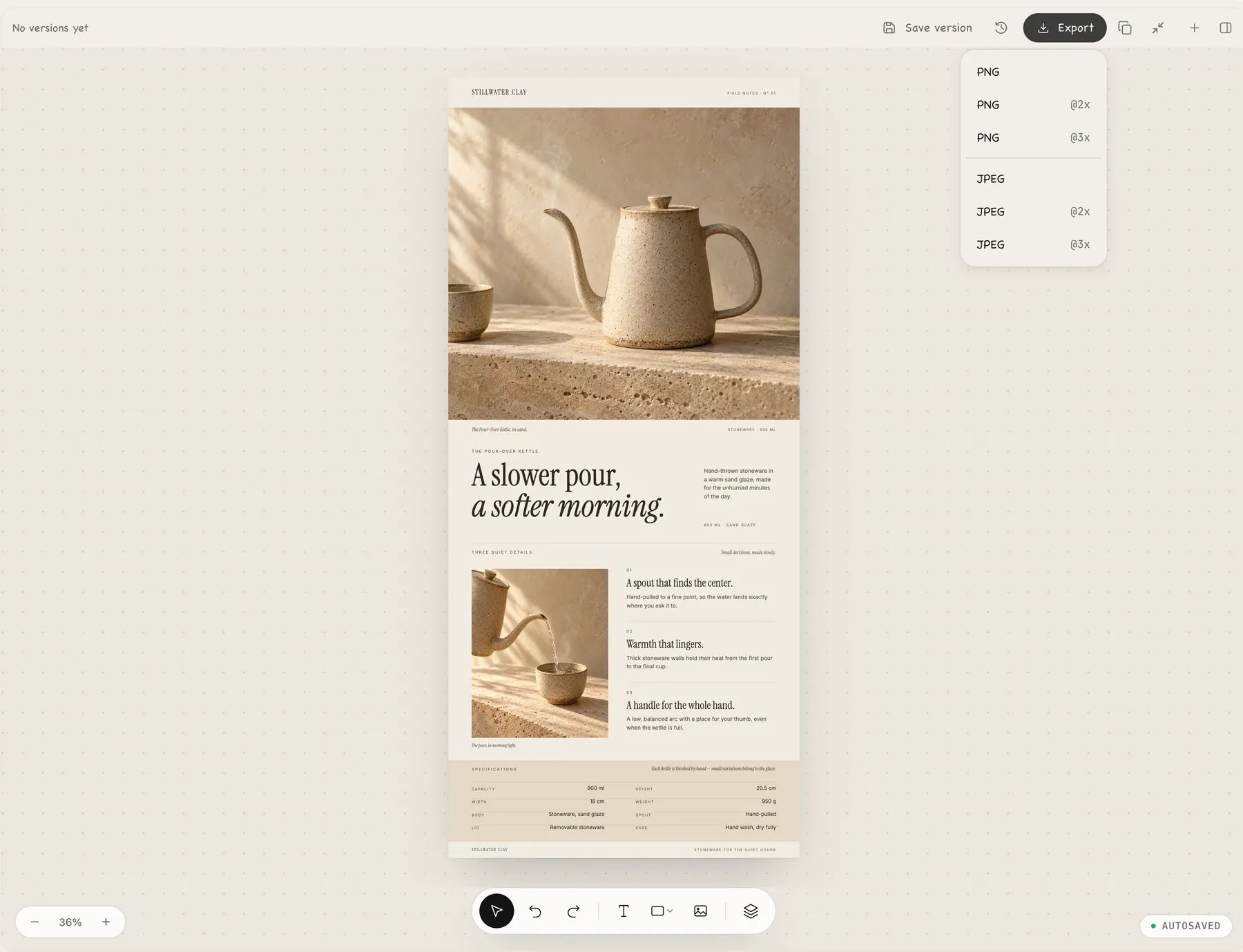1243x952 pixels.
Task: Click the 'Hand wash, dry fully' value
Action: click(x=751, y=827)
